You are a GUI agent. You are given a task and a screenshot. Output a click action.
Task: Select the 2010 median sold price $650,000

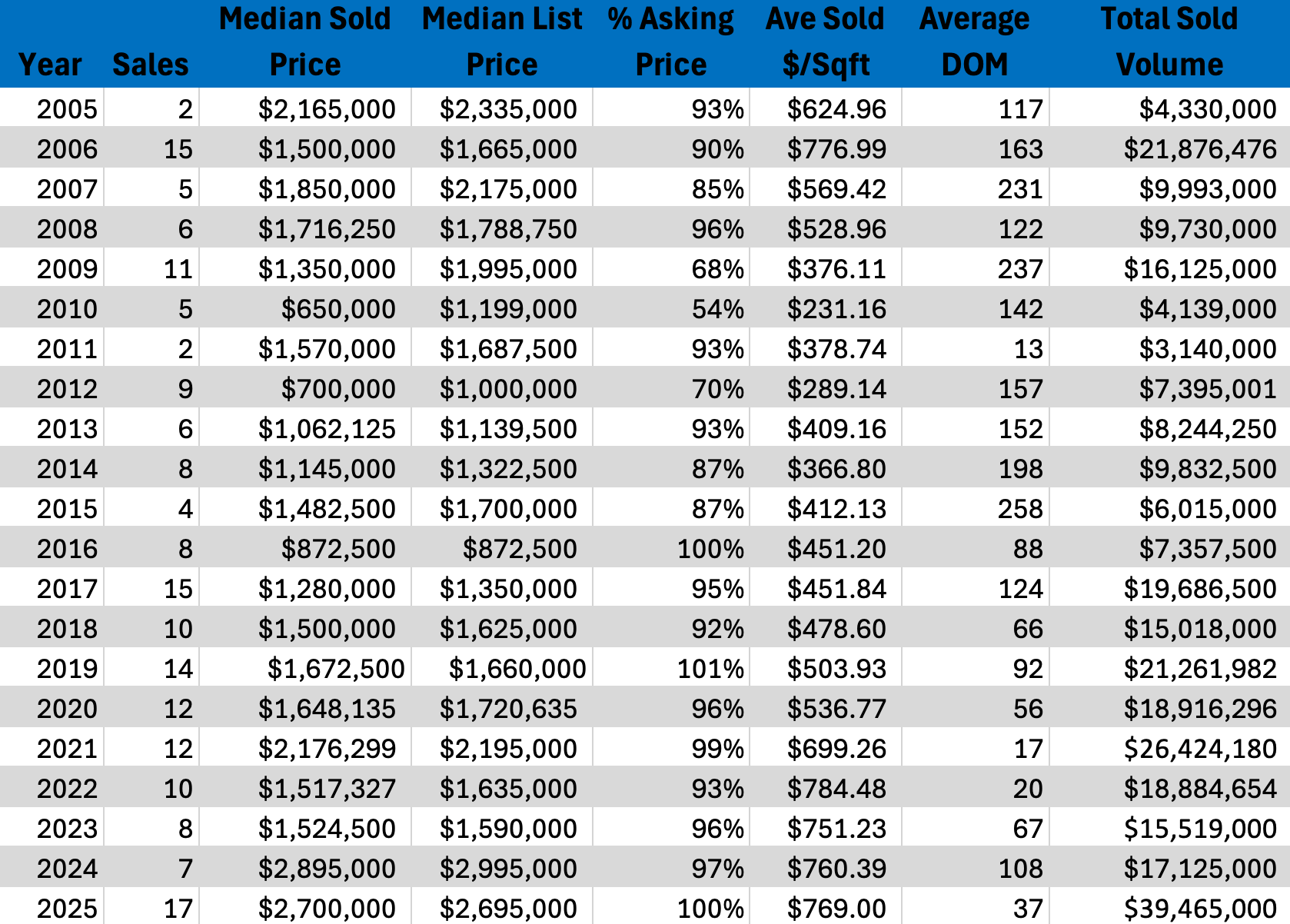(338, 309)
